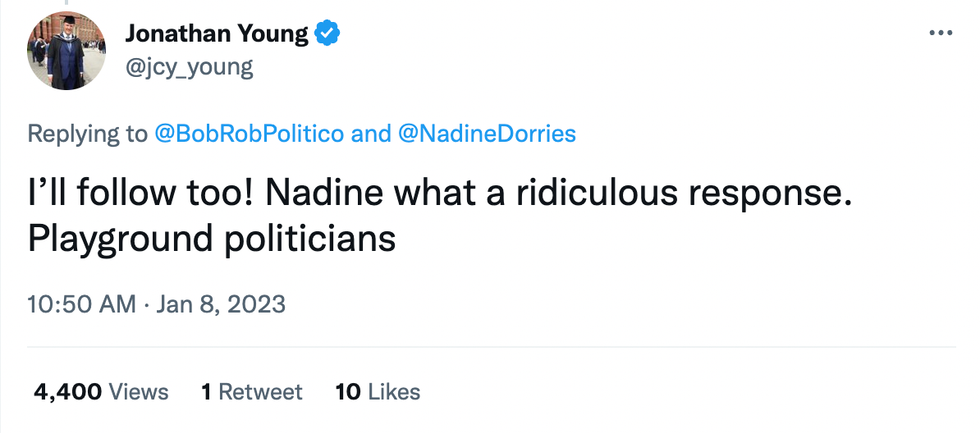
Task: View the 4,400 Views count
Action: (x=100, y=392)
